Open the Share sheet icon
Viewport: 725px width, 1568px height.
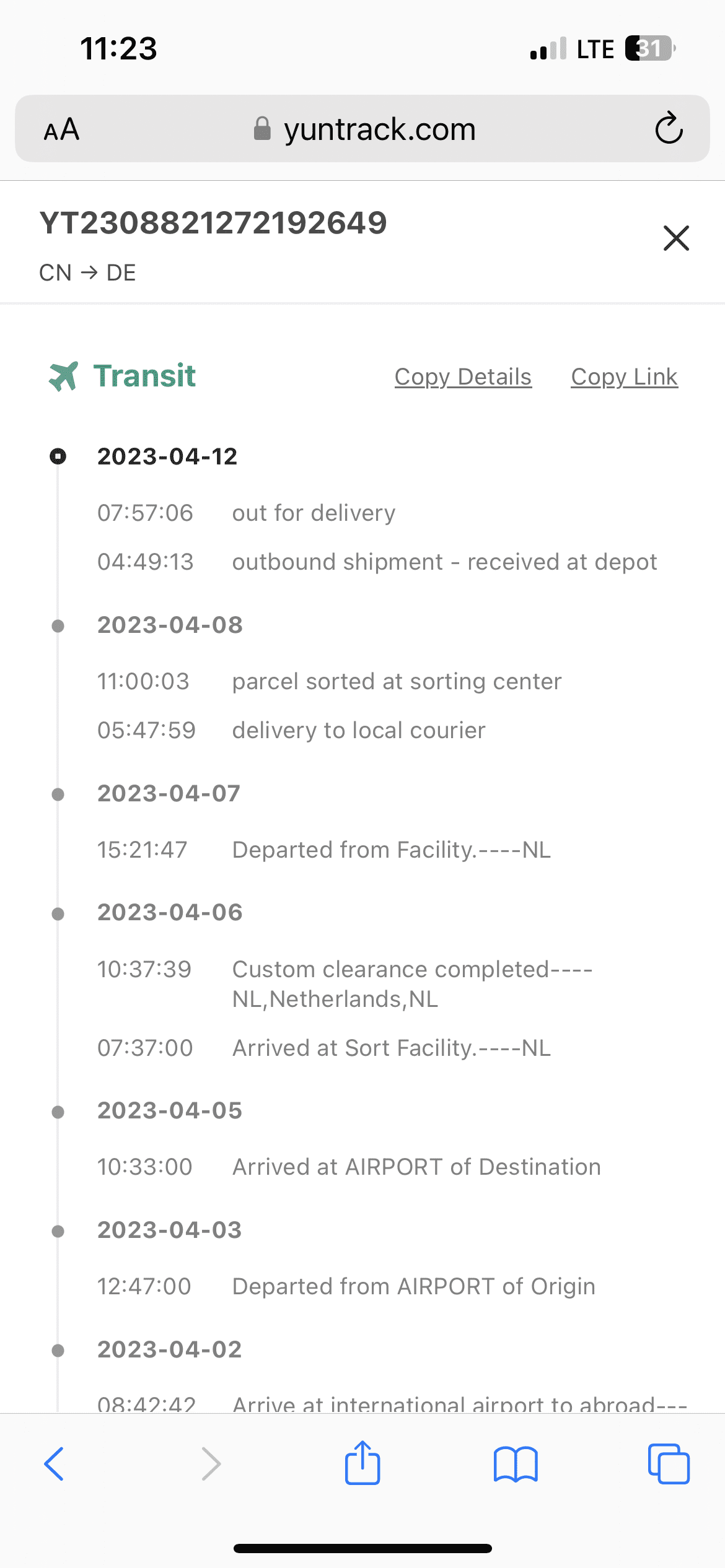362,1463
